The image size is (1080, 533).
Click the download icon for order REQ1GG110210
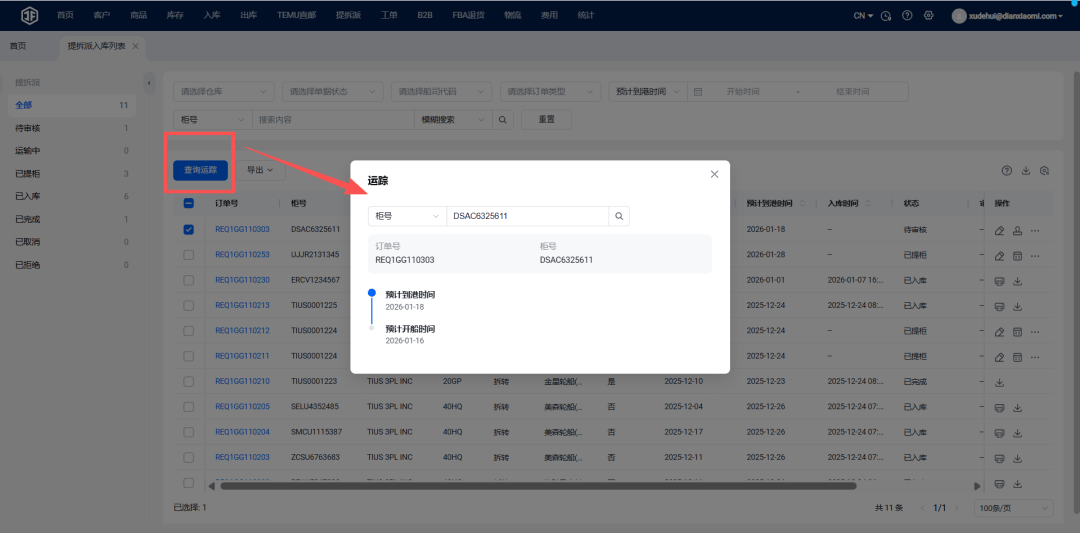[x=999, y=382]
